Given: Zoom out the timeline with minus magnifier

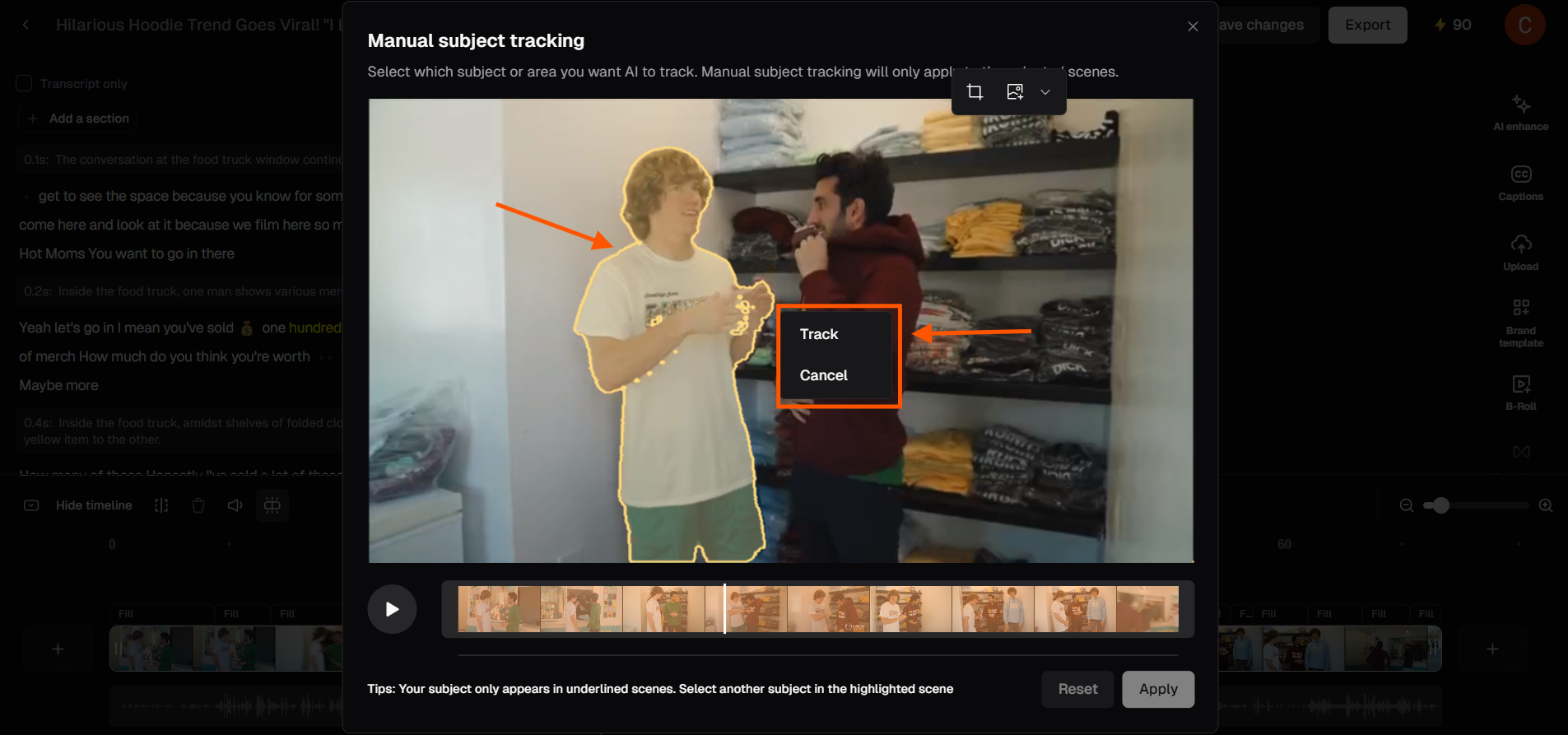Looking at the screenshot, I should pos(1406,505).
